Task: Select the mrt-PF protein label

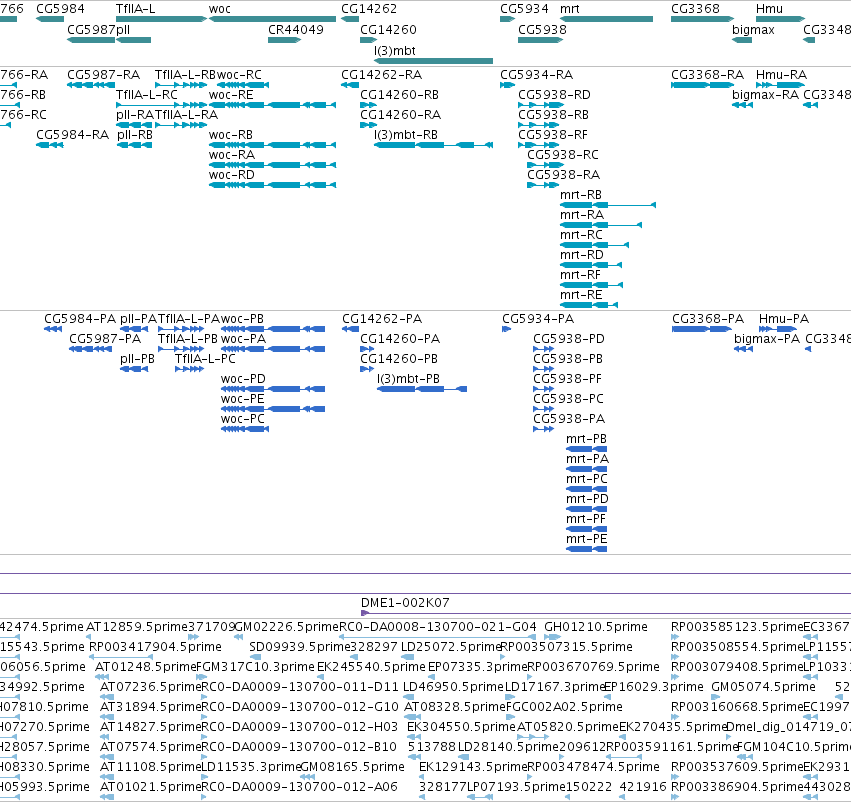Action: click(x=586, y=519)
